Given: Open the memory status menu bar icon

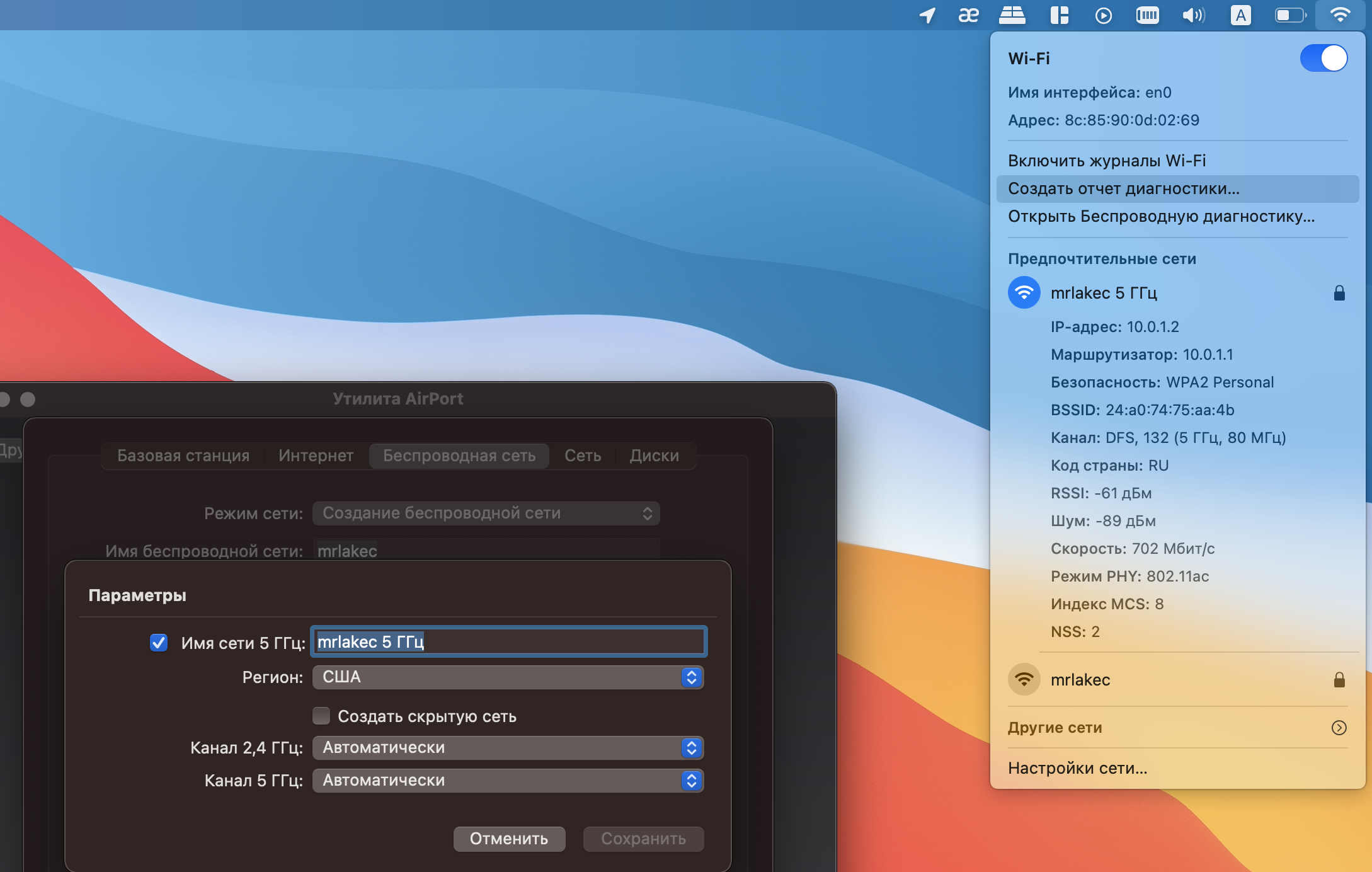Looking at the screenshot, I should (1147, 15).
